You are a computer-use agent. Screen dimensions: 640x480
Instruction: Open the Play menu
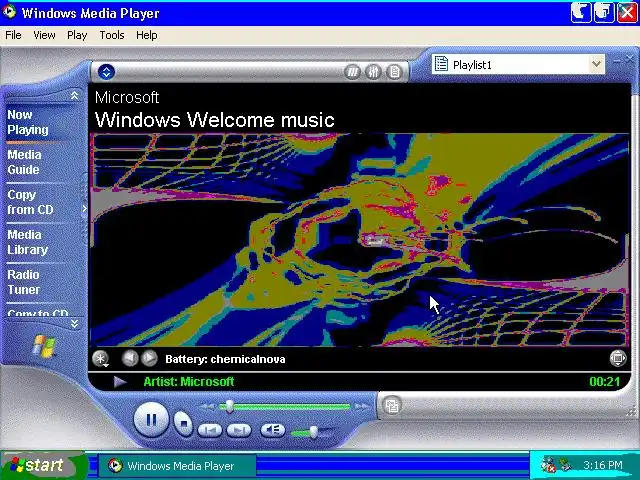tap(77, 35)
